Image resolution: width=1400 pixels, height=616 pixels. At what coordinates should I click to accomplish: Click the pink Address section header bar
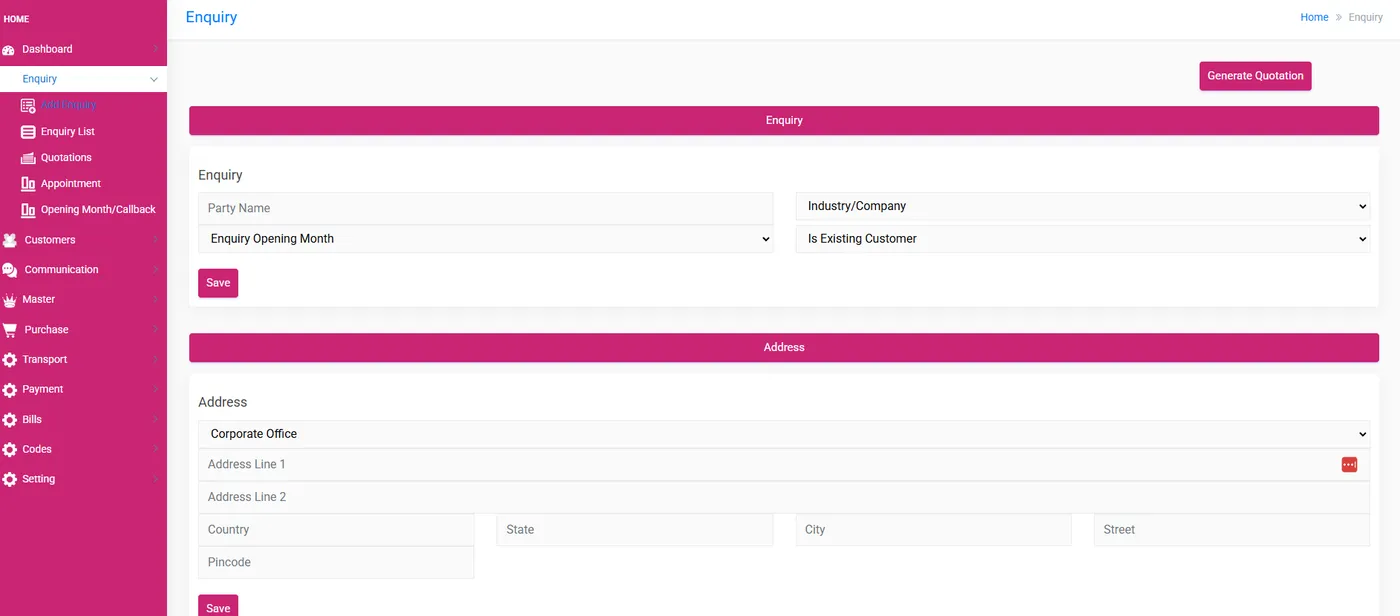click(784, 348)
